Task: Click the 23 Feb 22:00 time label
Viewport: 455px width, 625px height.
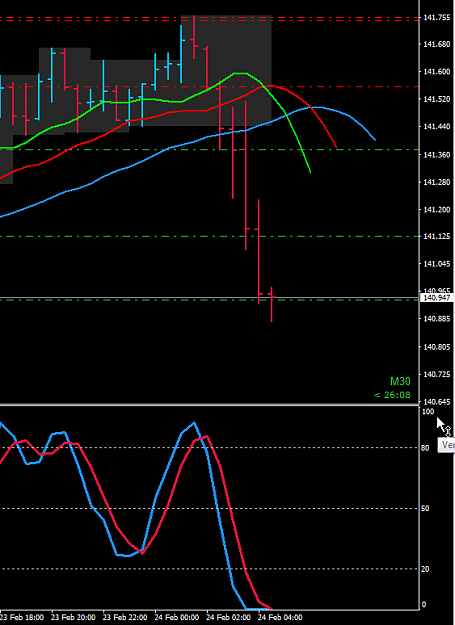Action: (125, 617)
